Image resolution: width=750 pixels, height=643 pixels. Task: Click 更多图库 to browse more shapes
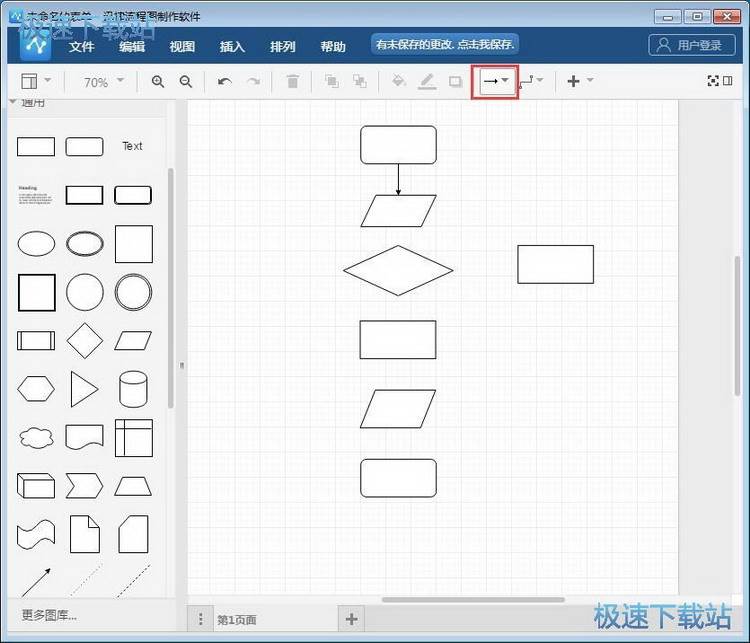(49, 615)
